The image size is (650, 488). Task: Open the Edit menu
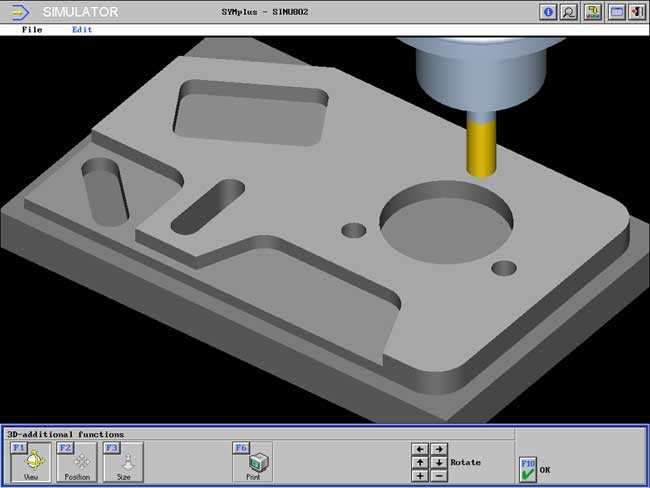82,30
